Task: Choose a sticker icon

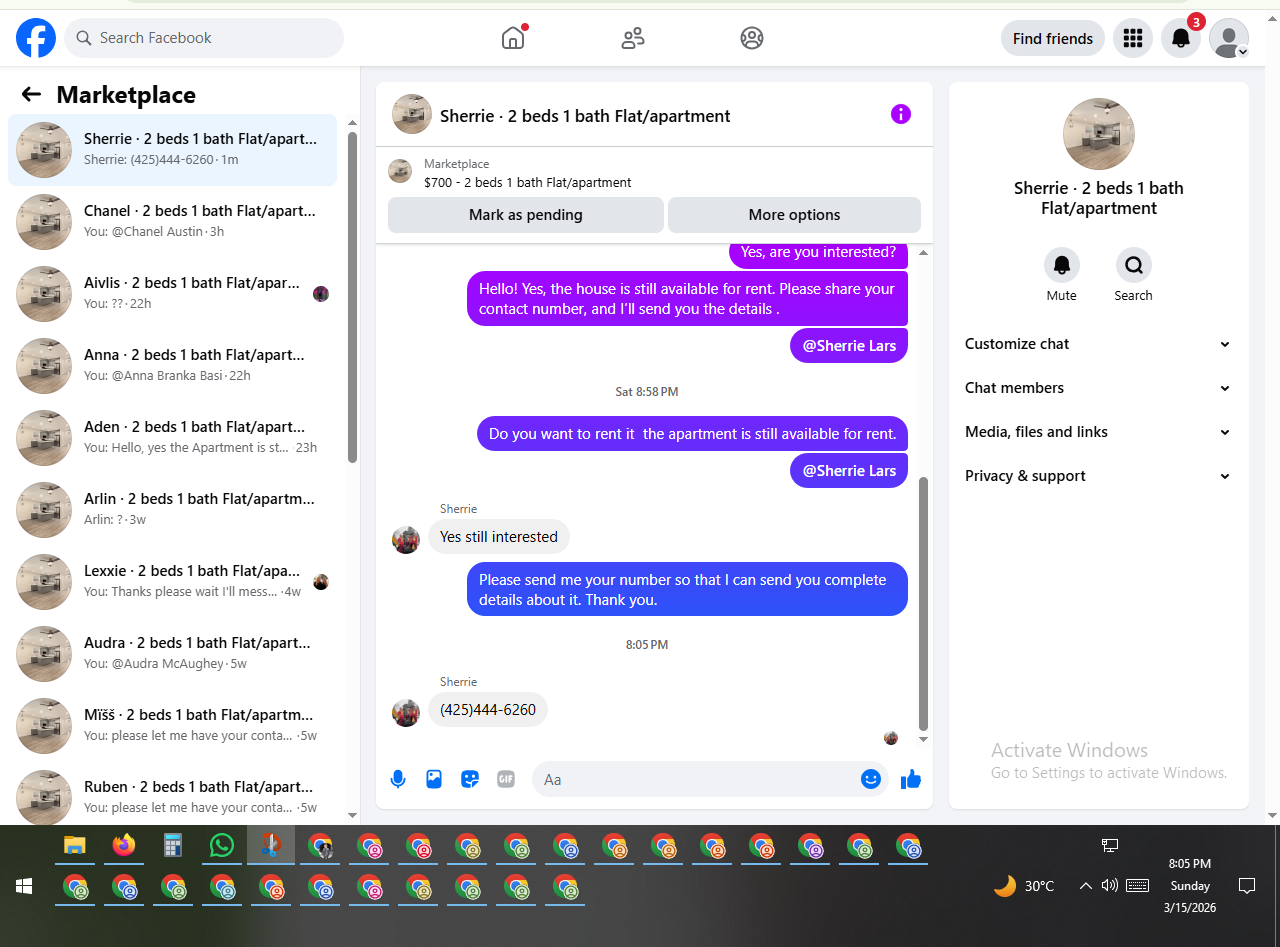Action: pos(470,779)
